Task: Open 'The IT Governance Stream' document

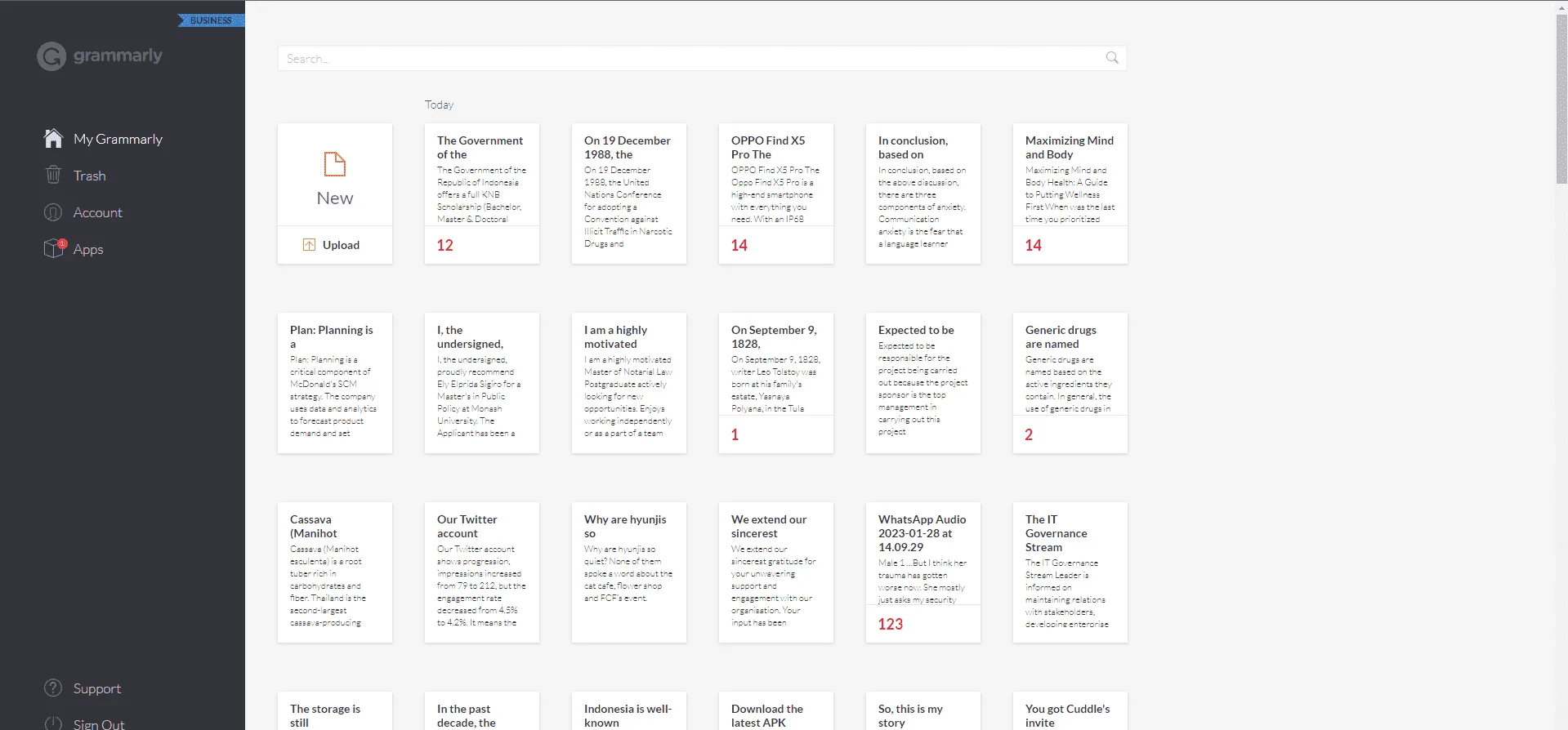Action: click(1070, 572)
